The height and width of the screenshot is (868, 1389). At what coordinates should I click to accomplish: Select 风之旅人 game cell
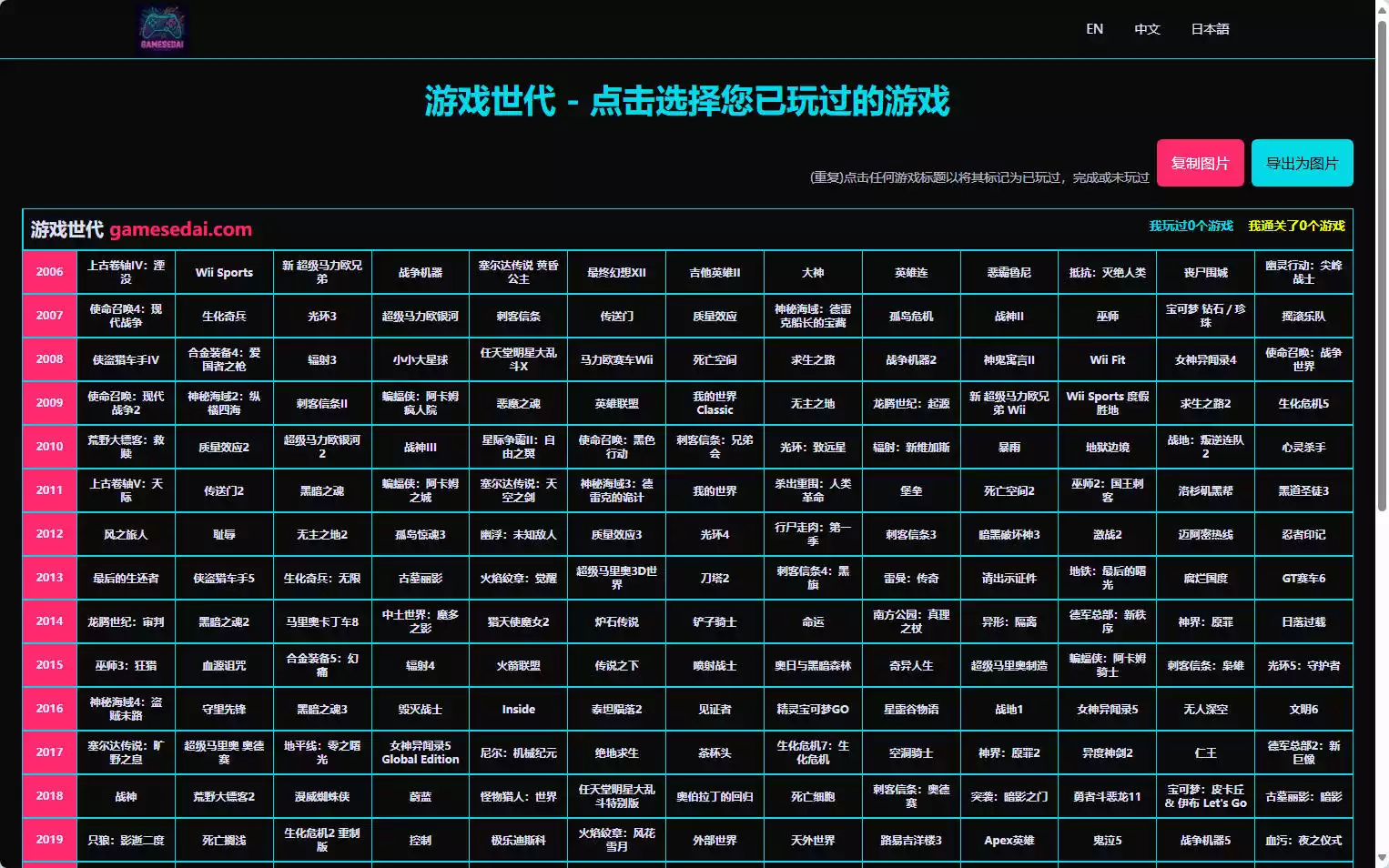(x=126, y=534)
